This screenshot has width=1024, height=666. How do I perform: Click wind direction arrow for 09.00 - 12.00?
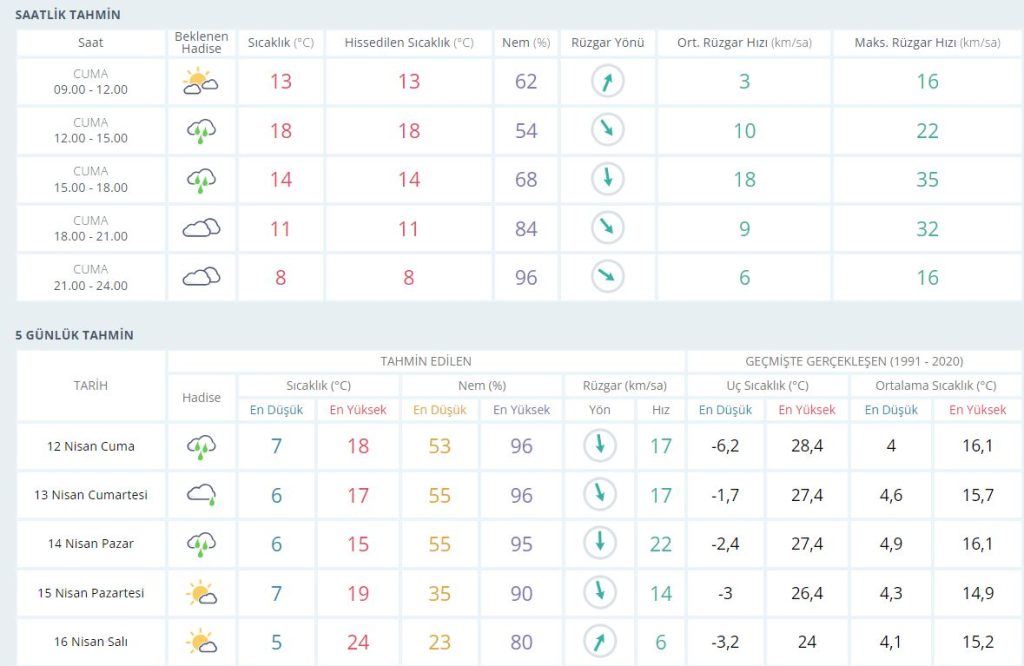[607, 82]
